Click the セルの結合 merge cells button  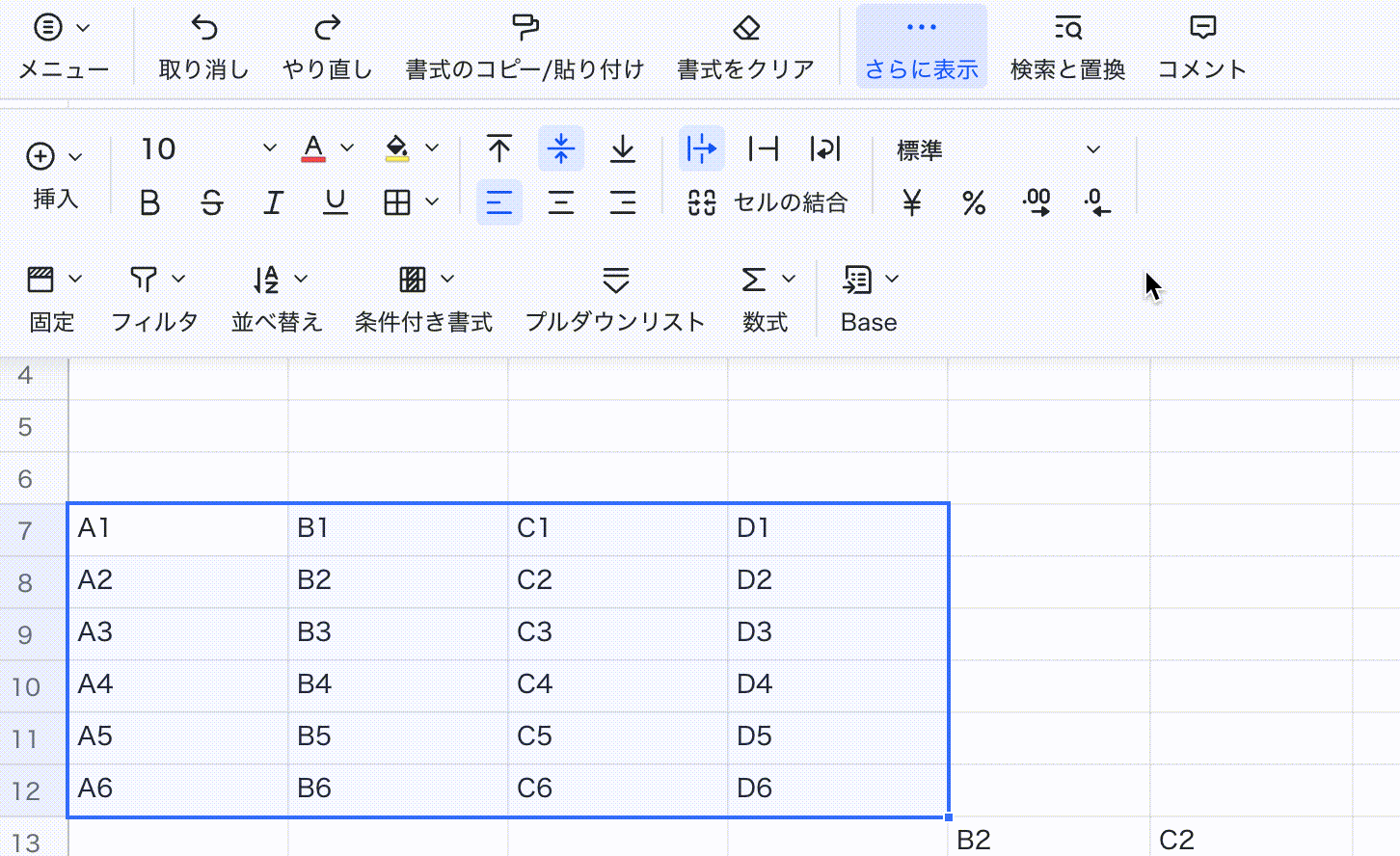[767, 202]
